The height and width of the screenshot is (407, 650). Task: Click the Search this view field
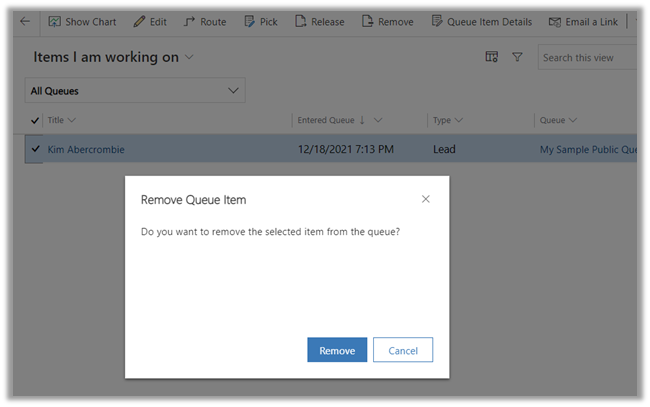pos(587,58)
